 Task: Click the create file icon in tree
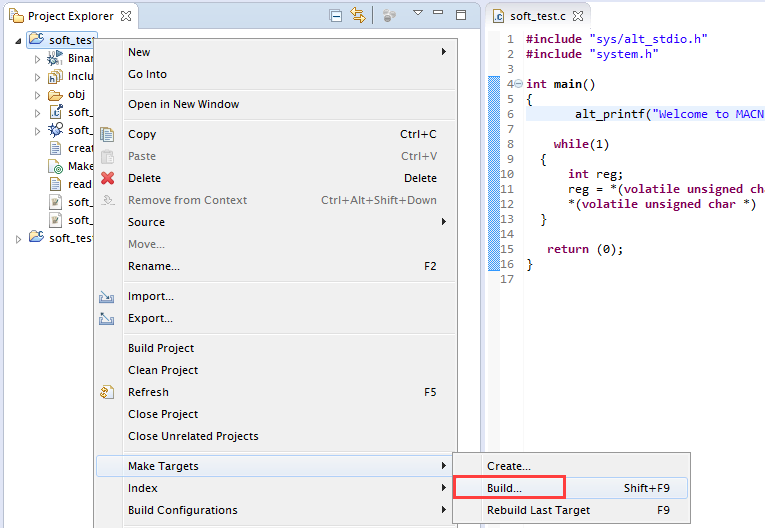(55, 148)
